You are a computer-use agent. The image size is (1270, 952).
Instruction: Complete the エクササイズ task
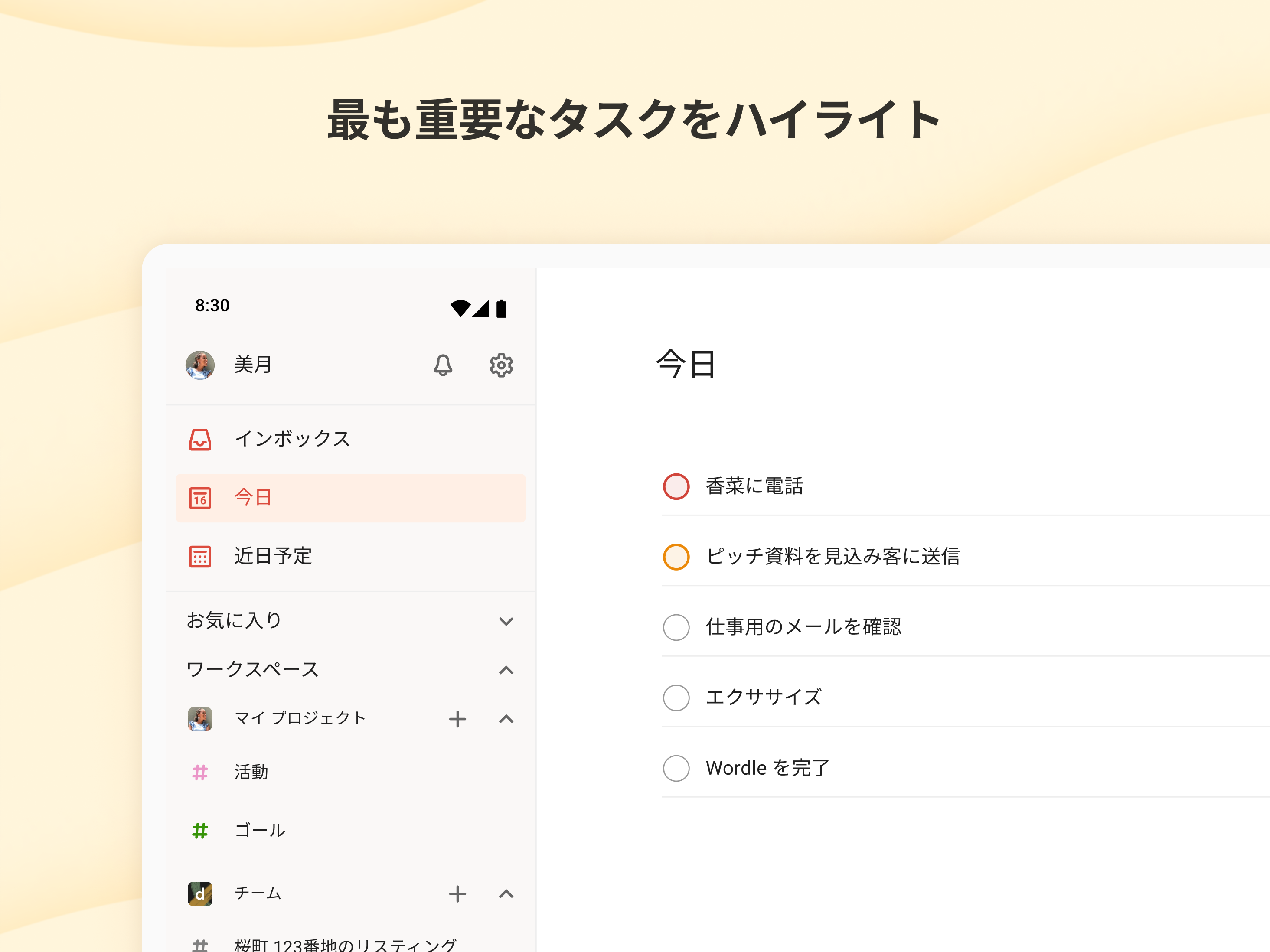tap(676, 698)
